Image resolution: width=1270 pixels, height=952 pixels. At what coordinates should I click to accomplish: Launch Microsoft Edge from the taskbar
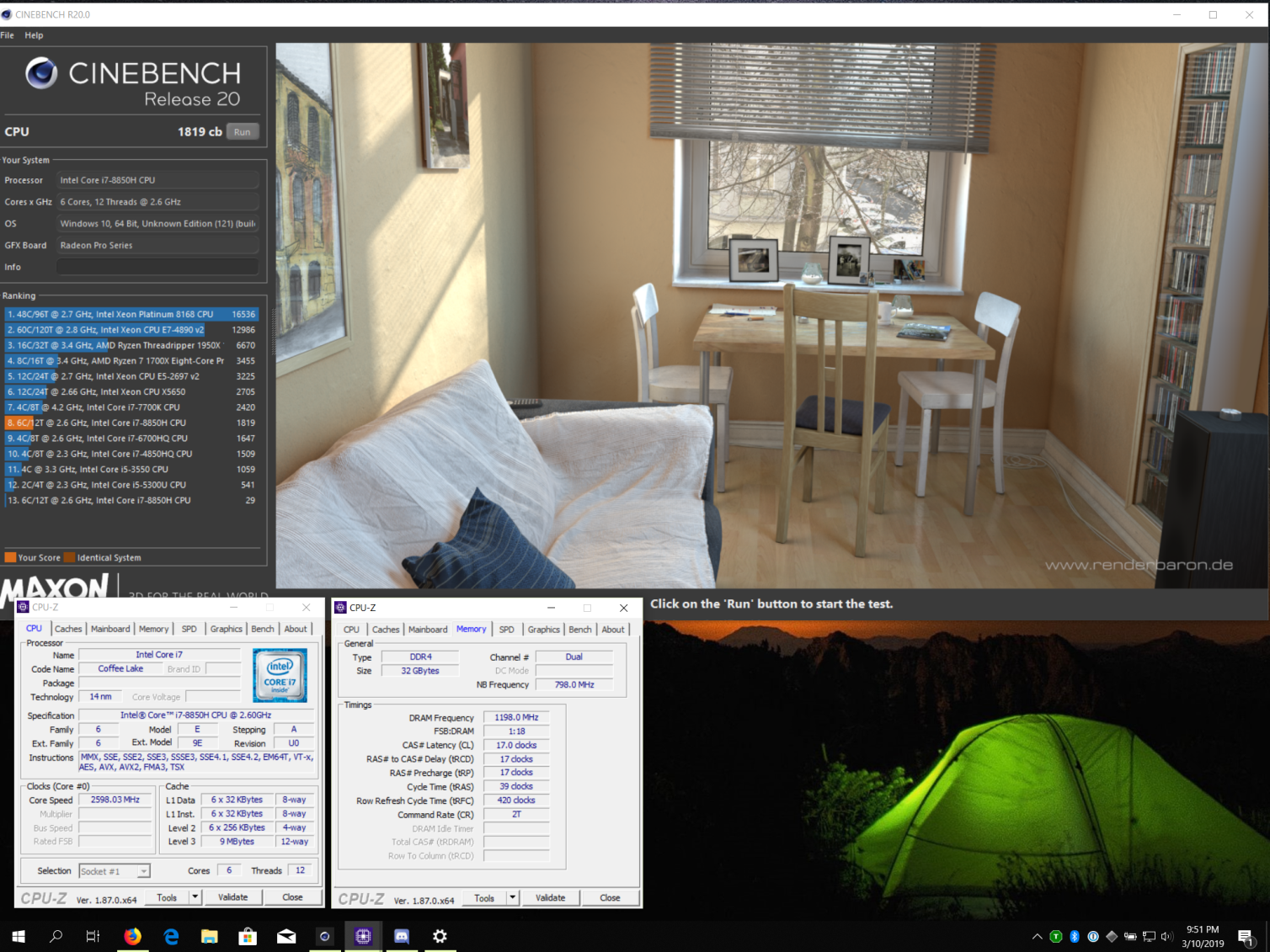[x=171, y=936]
